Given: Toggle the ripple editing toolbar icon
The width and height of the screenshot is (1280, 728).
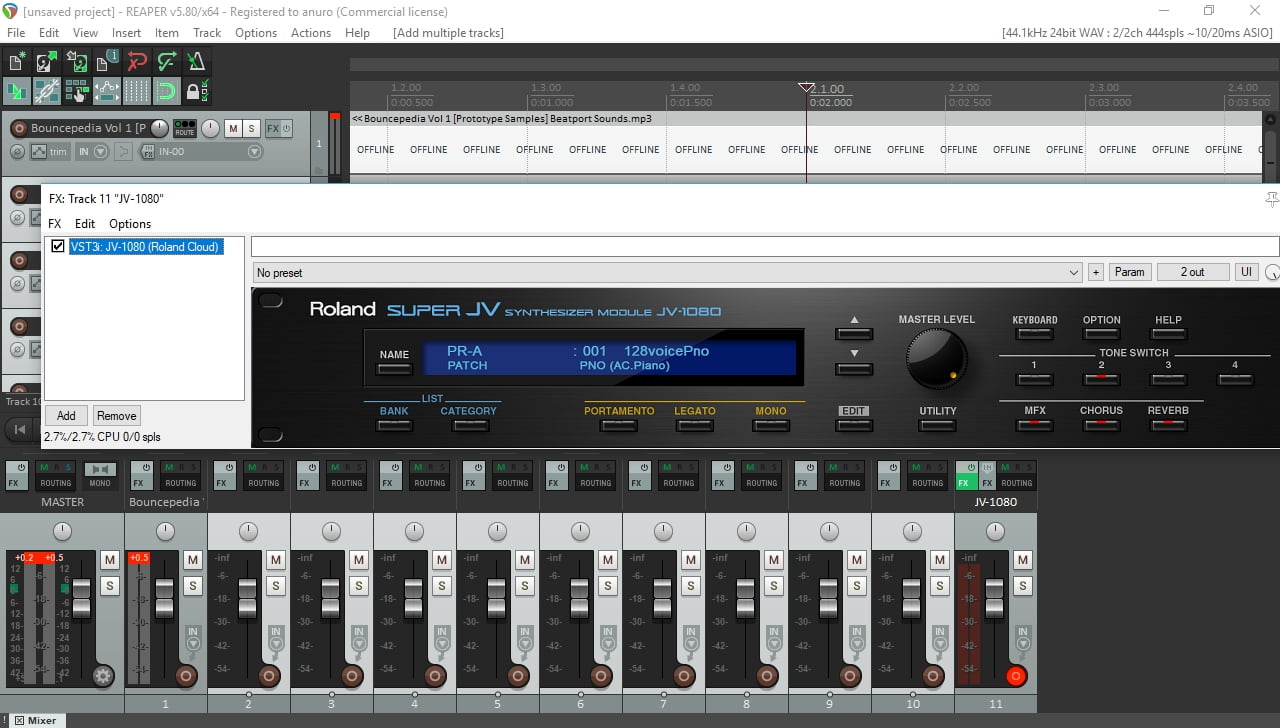Looking at the screenshot, I should click(76, 91).
